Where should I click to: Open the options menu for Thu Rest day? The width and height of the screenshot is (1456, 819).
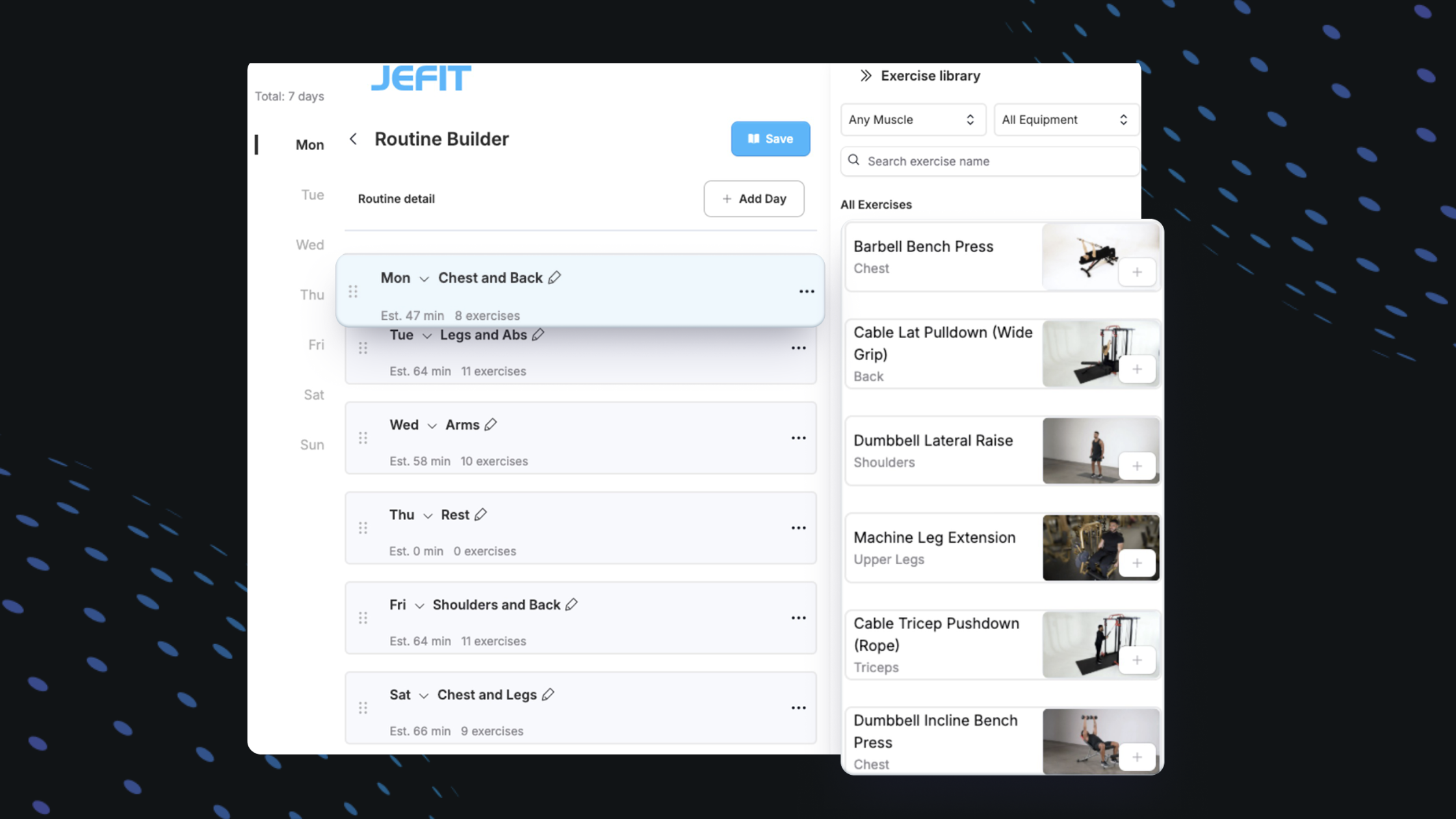pyautogui.click(x=798, y=528)
